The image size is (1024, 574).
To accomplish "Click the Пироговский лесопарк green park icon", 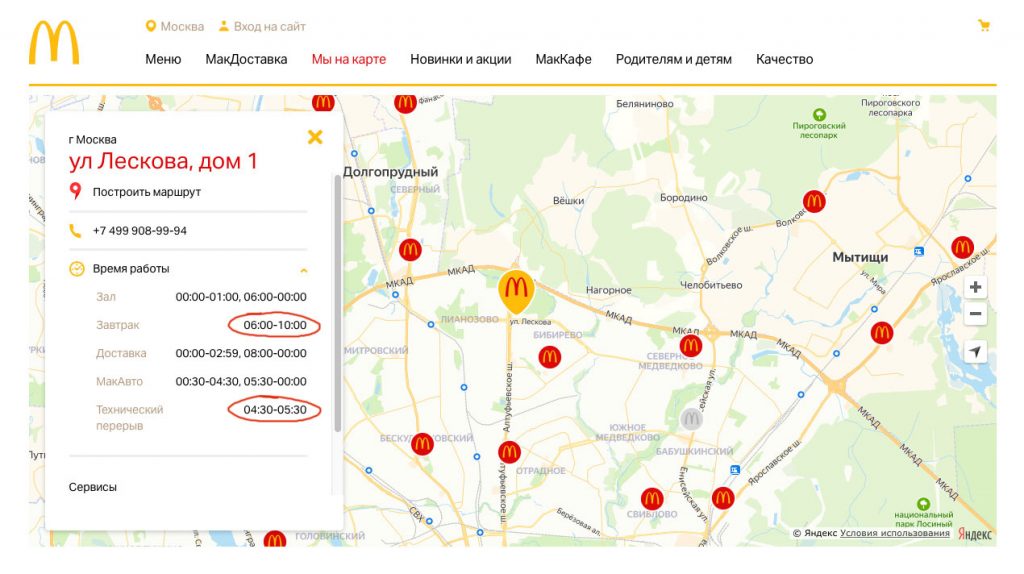I will click(819, 114).
